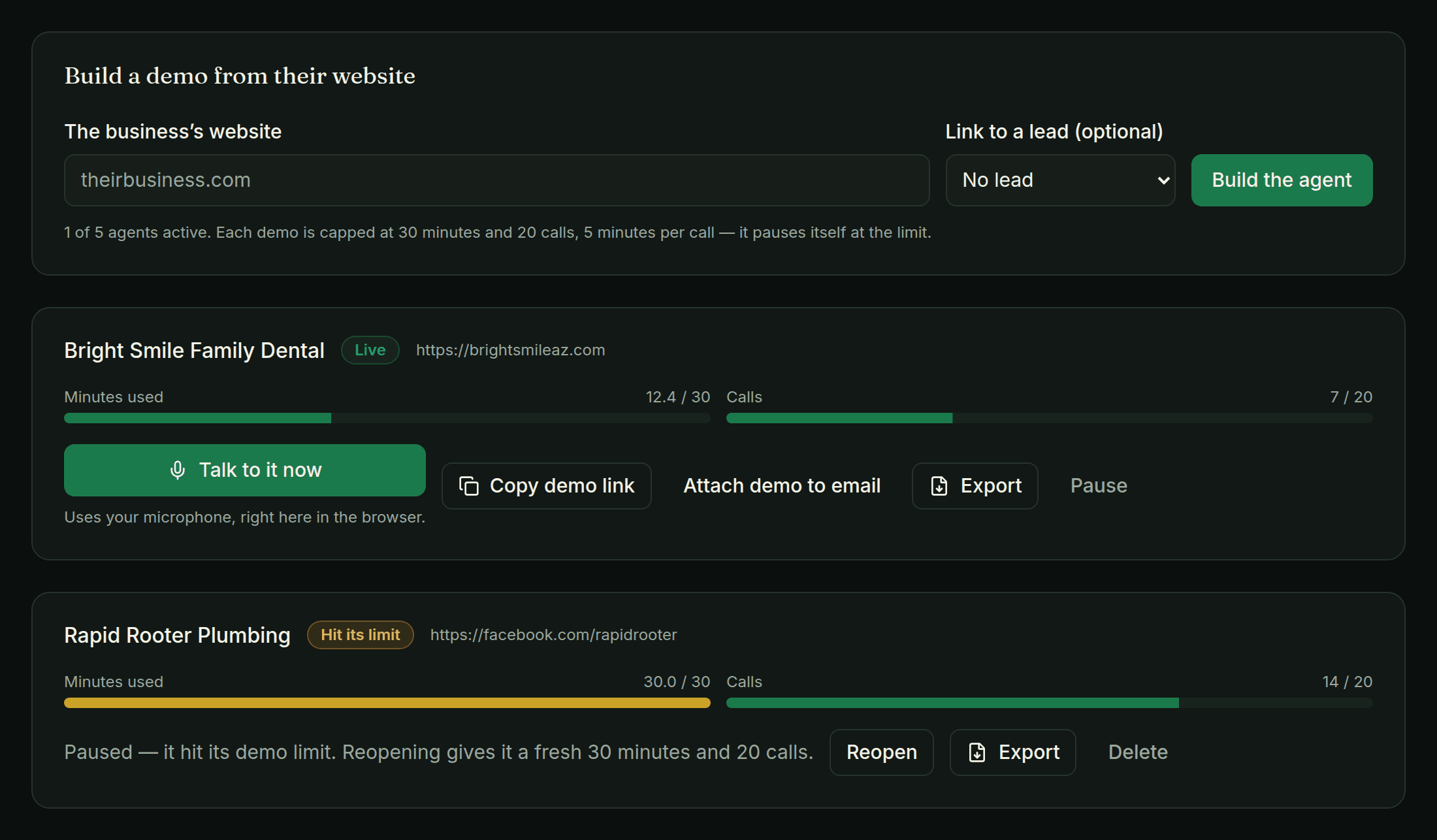Image resolution: width=1437 pixels, height=840 pixels.
Task: Focus the business's website input field
Action: [x=496, y=180]
